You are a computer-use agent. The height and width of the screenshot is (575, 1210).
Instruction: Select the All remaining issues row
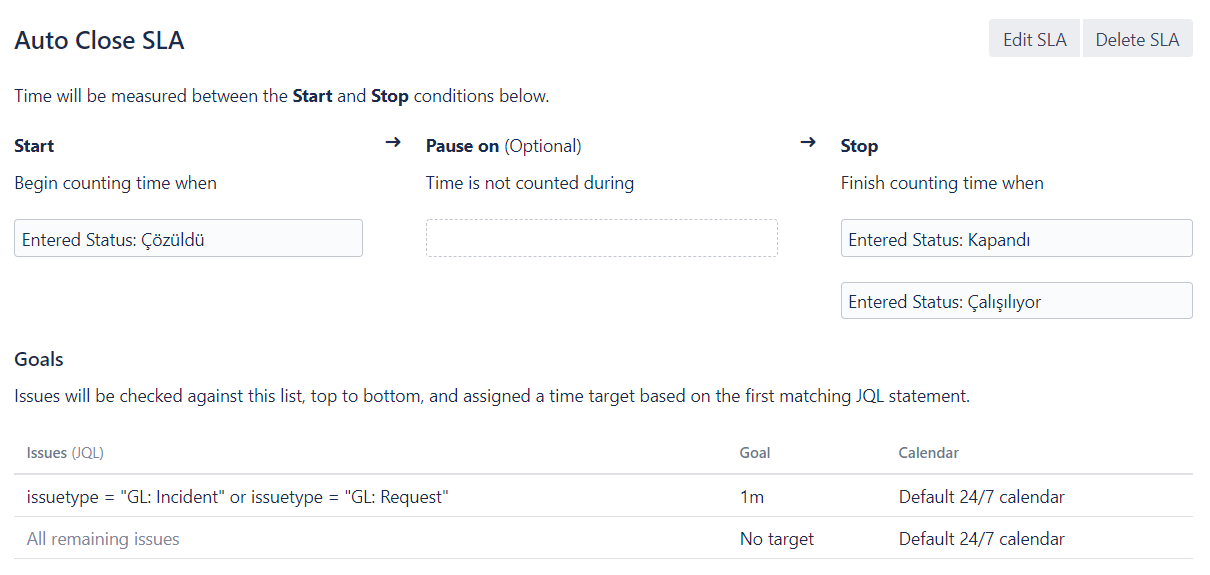click(x=603, y=538)
